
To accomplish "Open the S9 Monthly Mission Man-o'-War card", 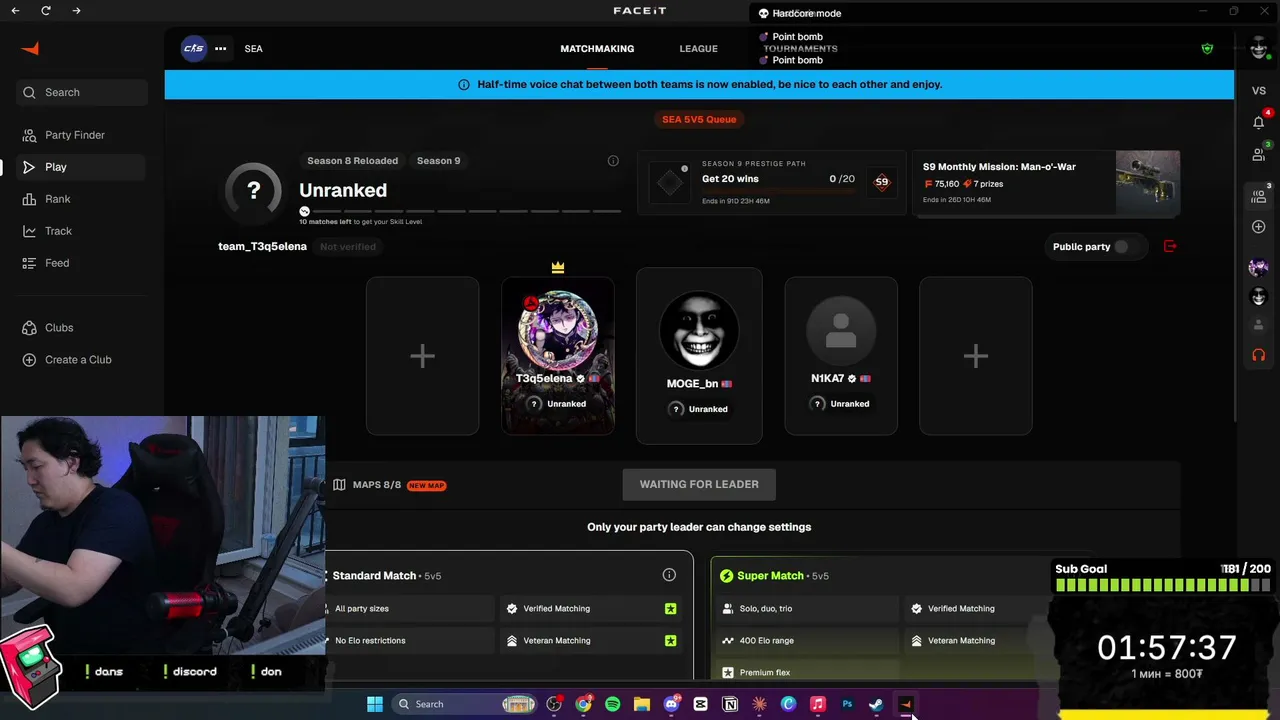I will coord(1047,182).
